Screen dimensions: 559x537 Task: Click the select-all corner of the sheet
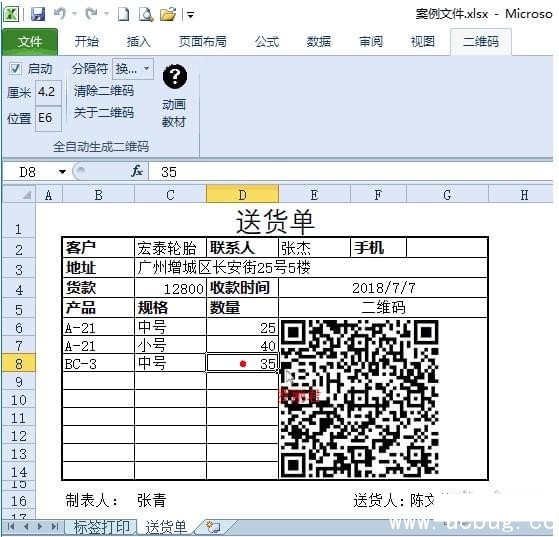20,195
